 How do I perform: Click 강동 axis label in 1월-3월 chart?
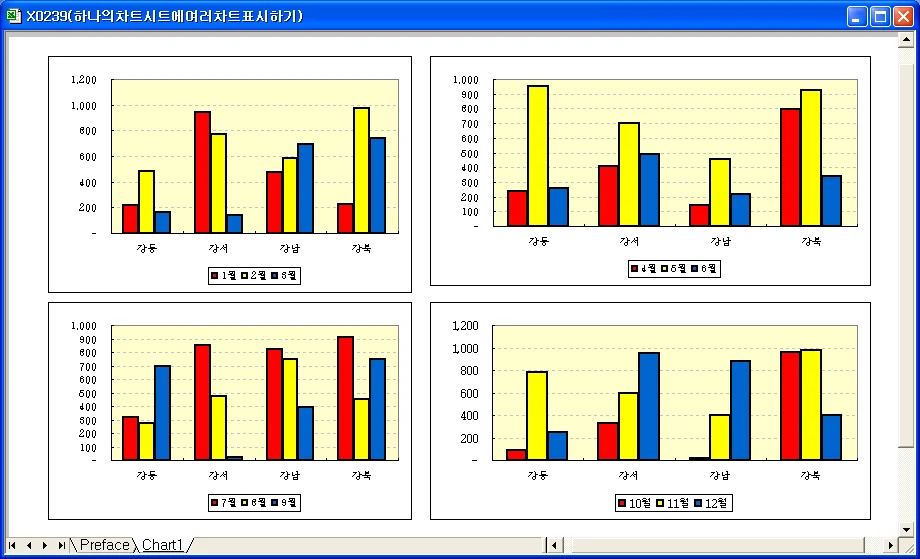tap(147, 248)
